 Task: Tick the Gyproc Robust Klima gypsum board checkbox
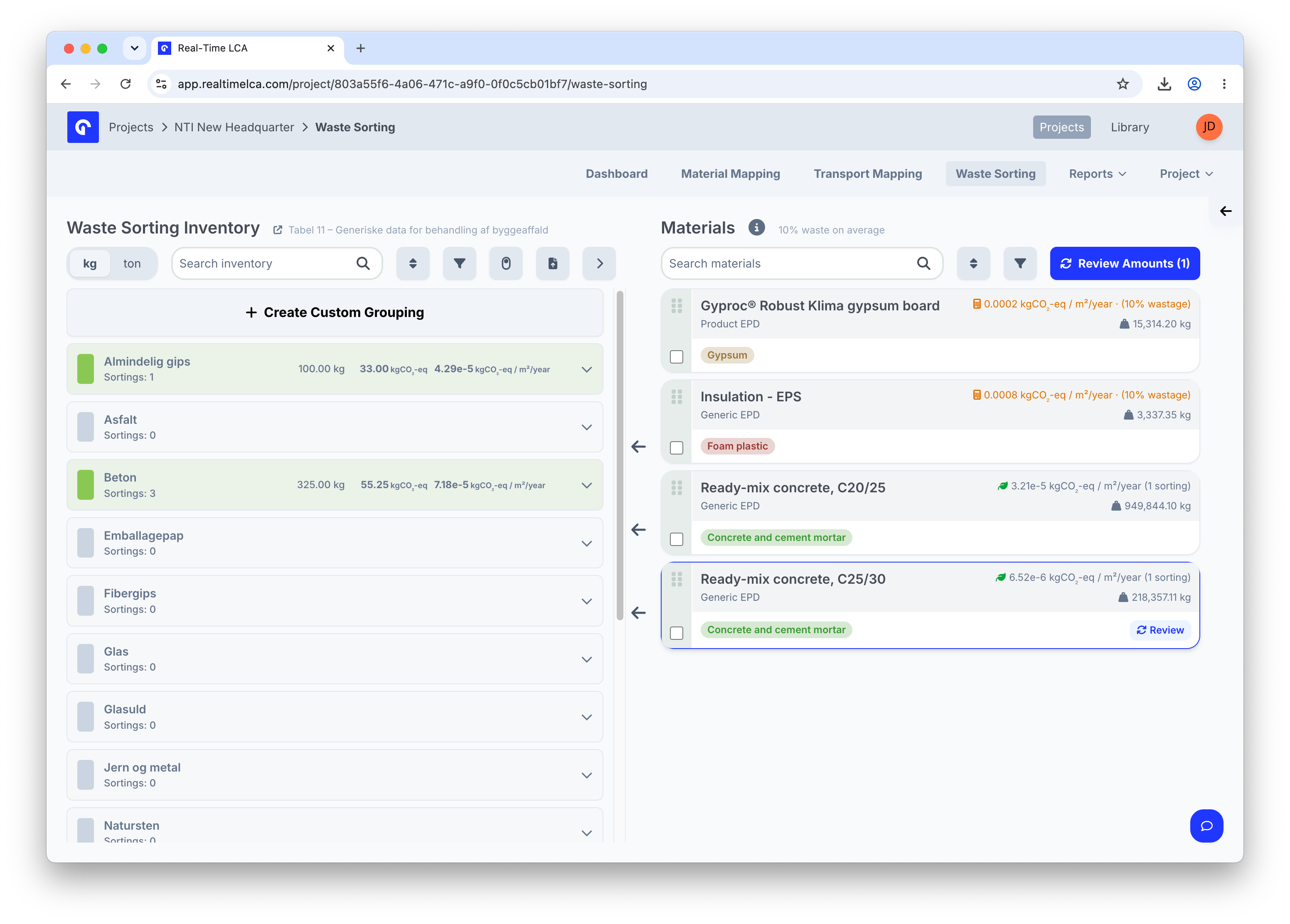676,356
